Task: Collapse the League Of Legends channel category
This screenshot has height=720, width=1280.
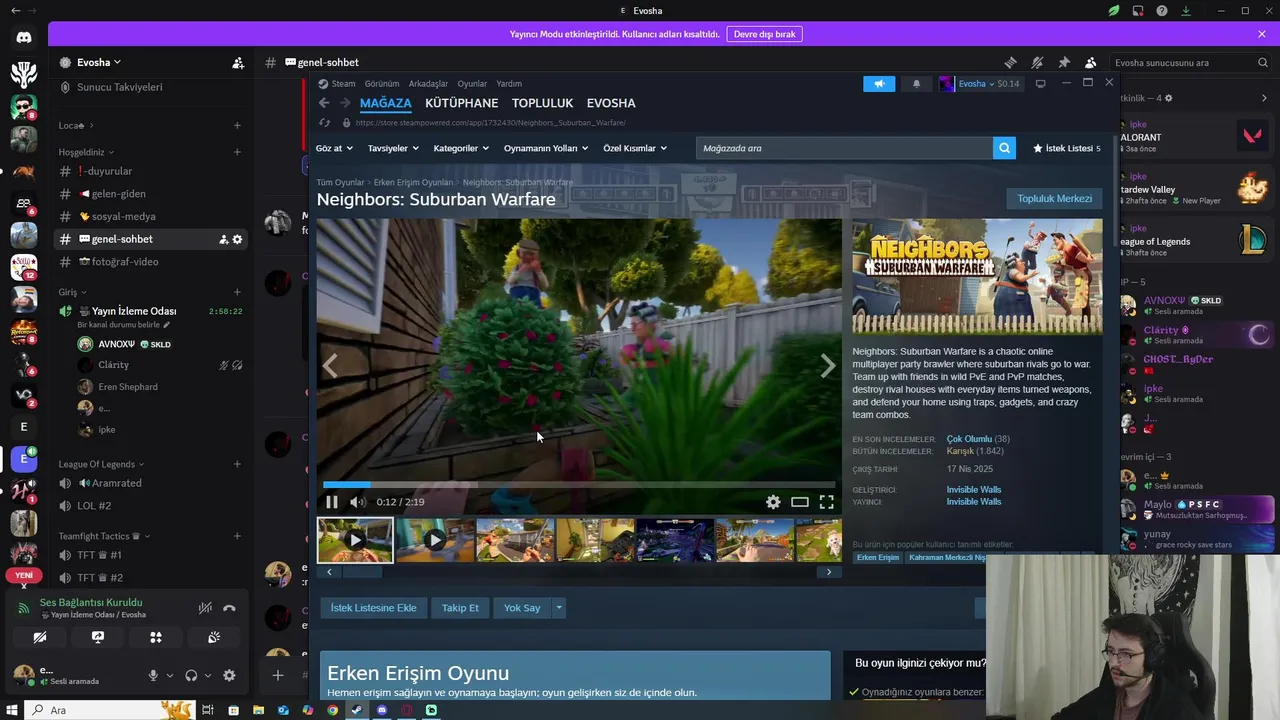Action: click(101, 464)
